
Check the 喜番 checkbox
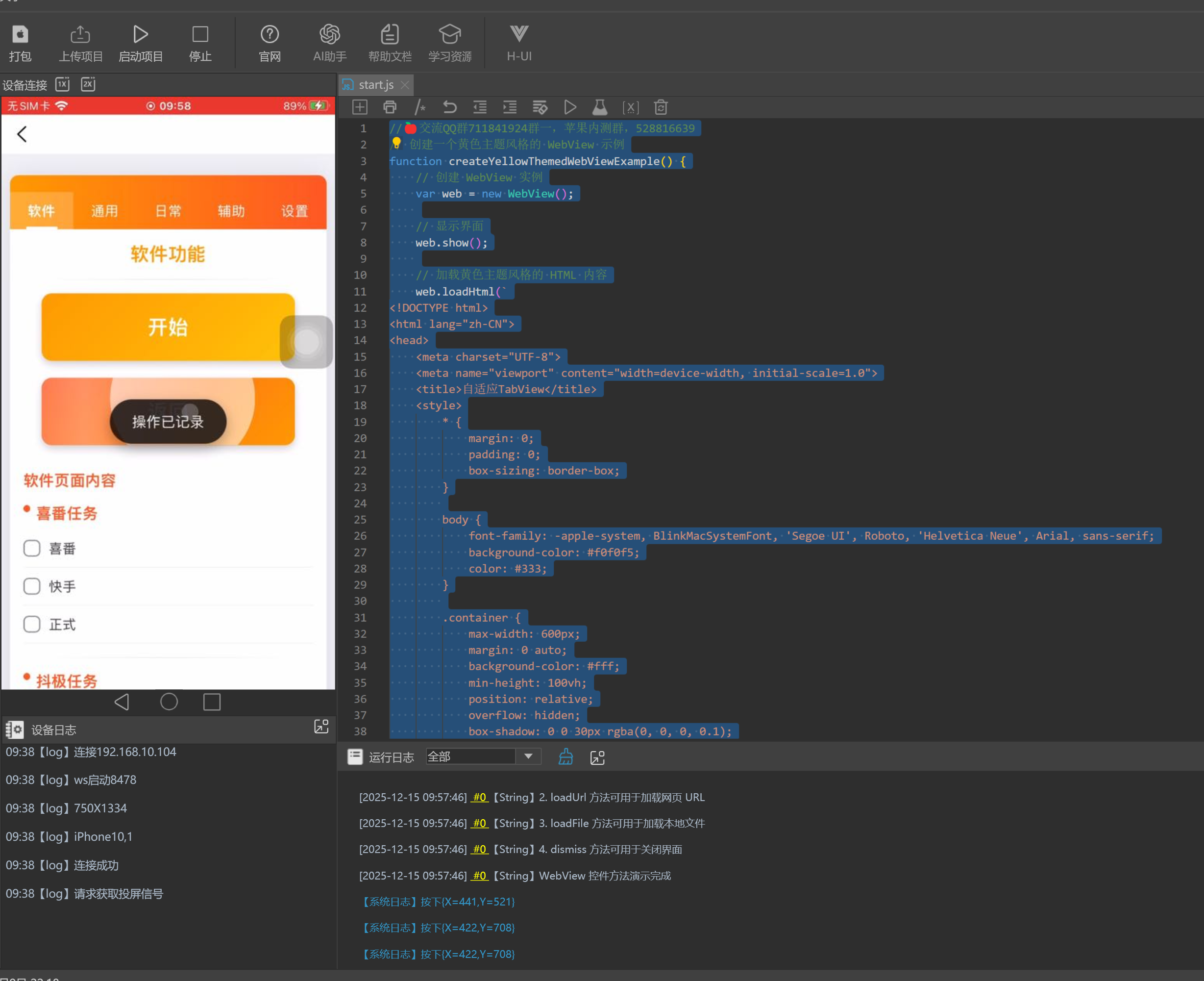tap(32, 548)
